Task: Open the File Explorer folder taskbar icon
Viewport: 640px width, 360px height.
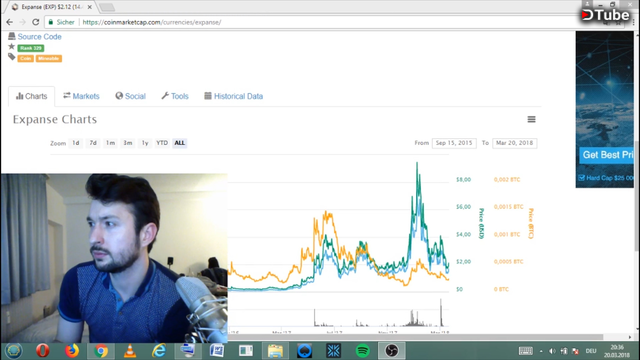Action: click(275, 351)
